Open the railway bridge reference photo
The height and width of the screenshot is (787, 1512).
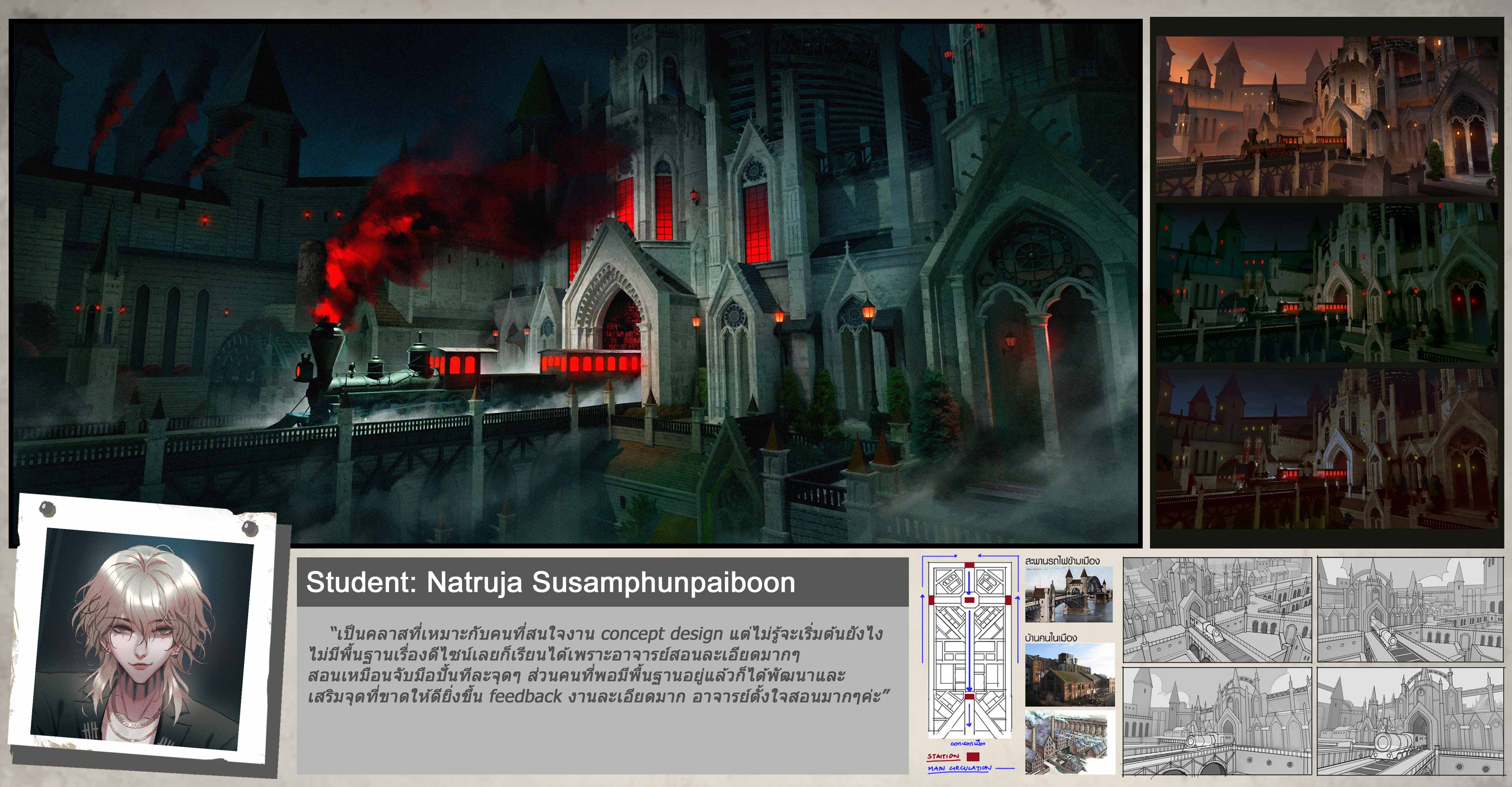coord(1069,595)
